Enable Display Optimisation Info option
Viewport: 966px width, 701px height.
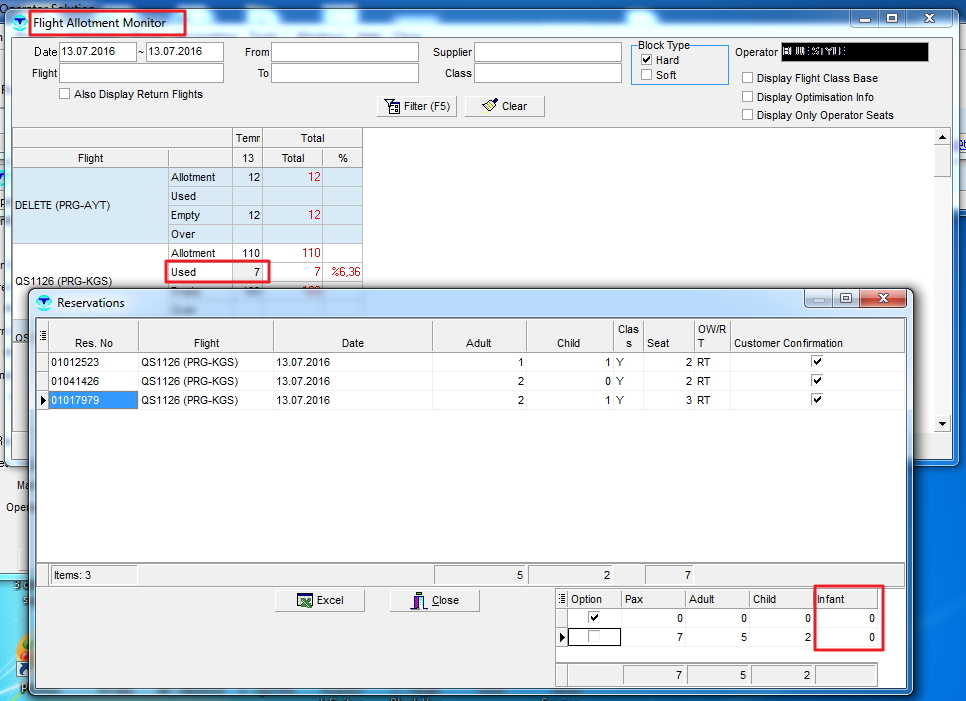pyautogui.click(x=748, y=97)
